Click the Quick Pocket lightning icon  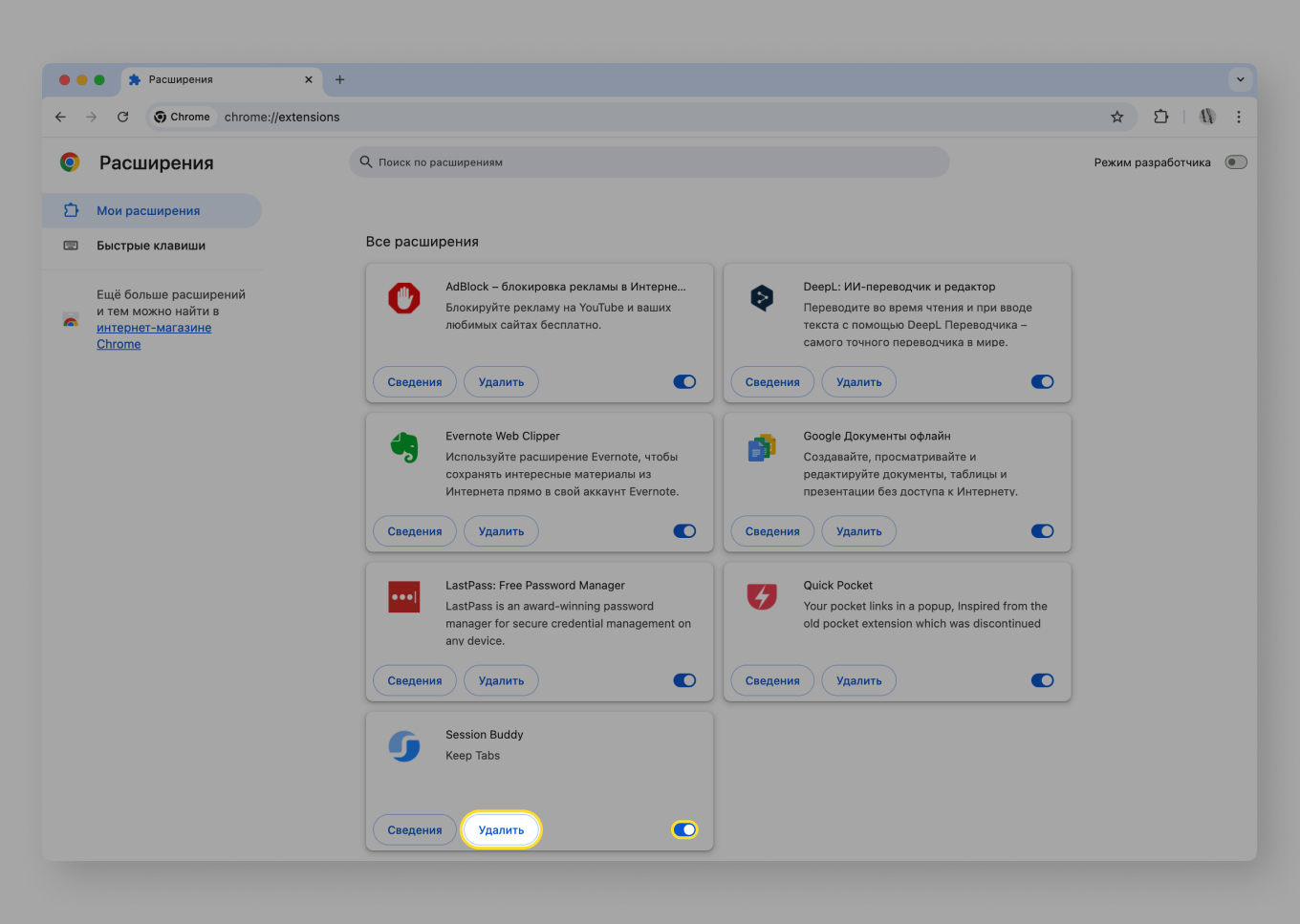click(761, 596)
